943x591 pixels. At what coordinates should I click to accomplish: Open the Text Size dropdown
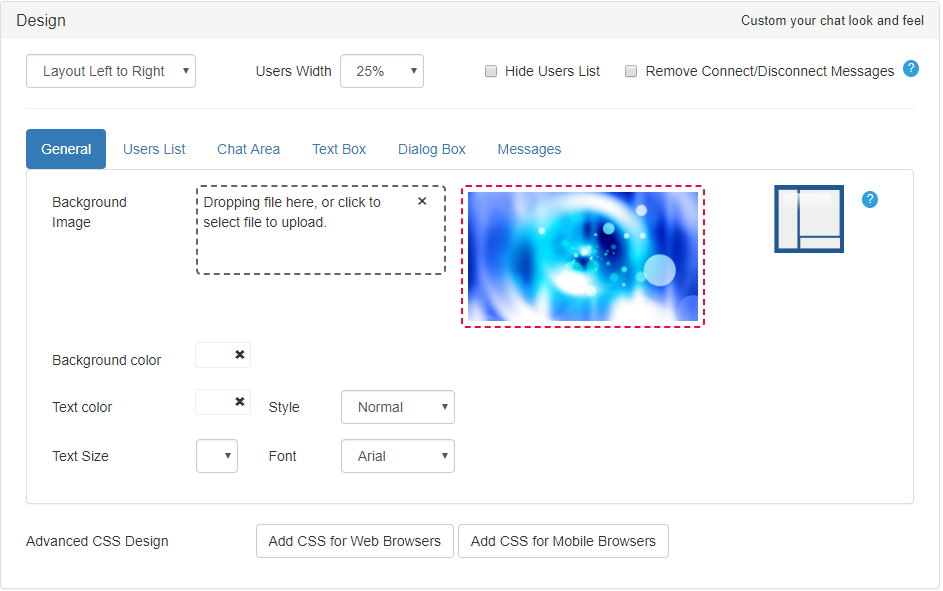(x=216, y=456)
